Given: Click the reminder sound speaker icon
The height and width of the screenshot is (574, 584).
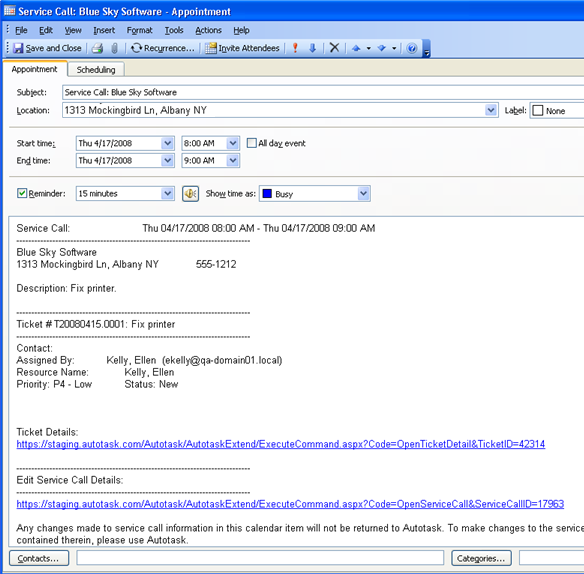Looking at the screenshot, I should click(190, 194).
